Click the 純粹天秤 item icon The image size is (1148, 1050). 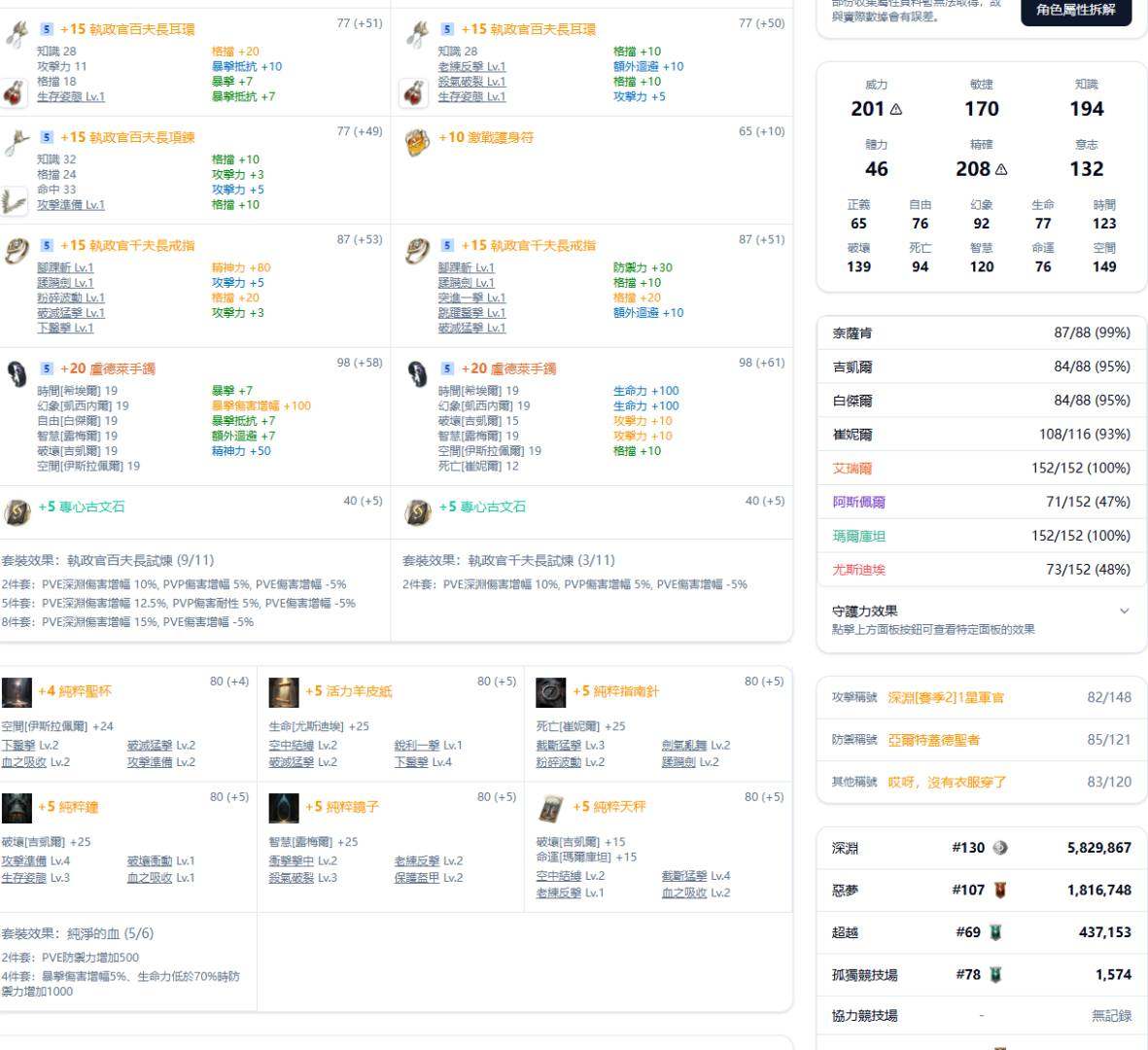pos(550,808)
